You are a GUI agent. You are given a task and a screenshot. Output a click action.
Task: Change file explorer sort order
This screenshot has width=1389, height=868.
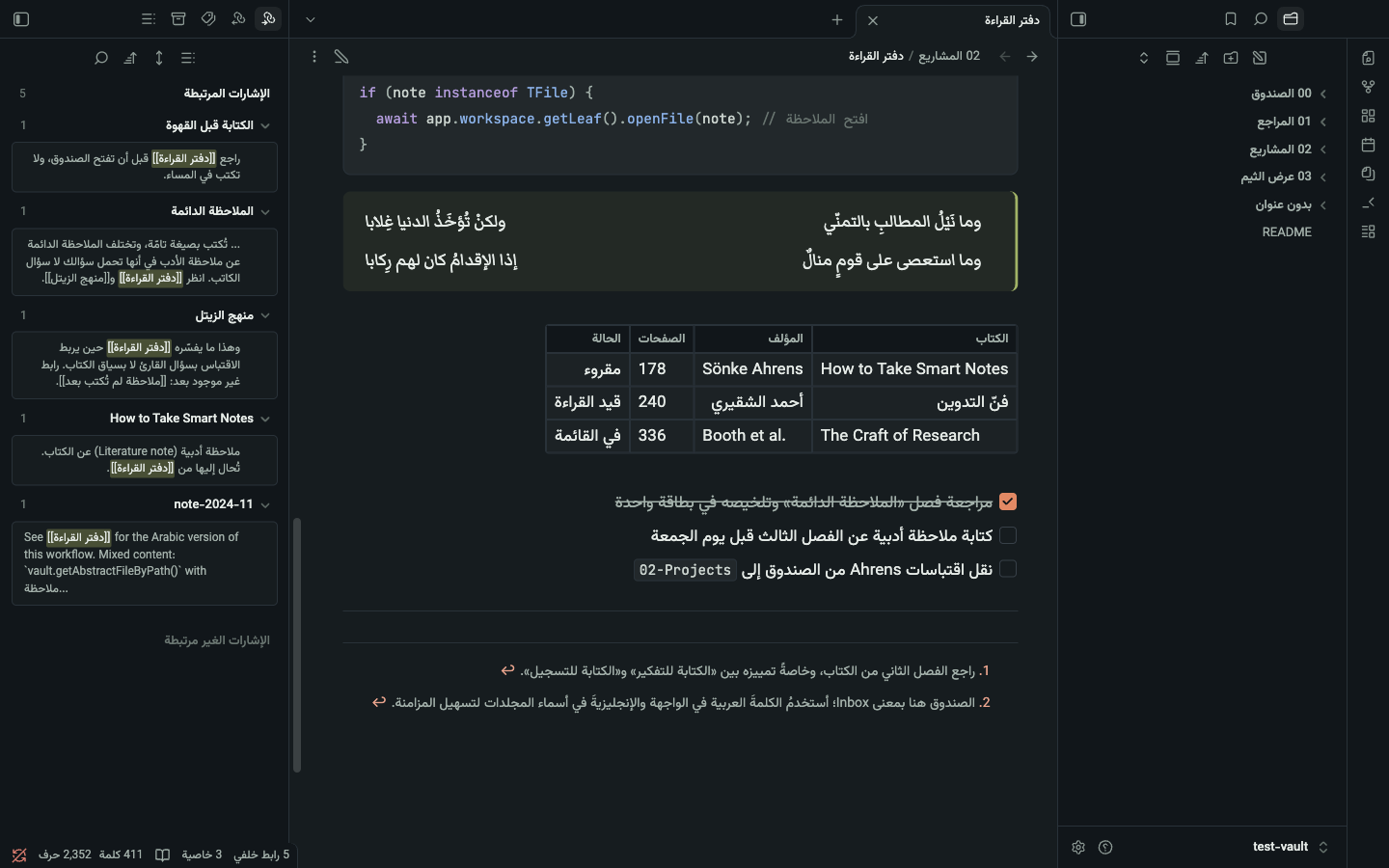[1202, 58]
